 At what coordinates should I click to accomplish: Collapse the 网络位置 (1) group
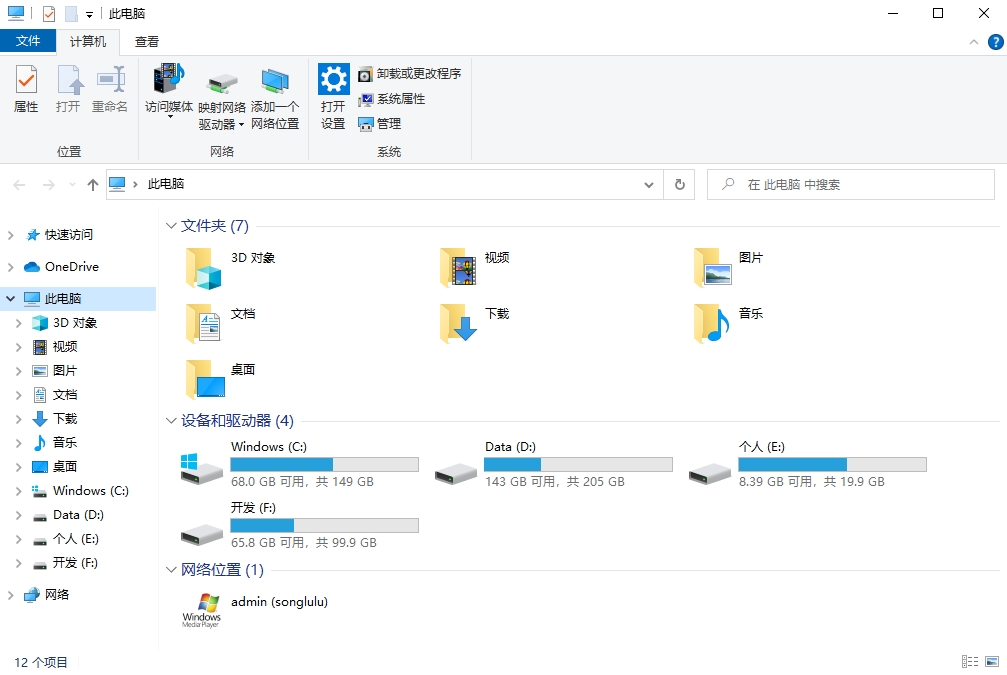pos(171,570)
